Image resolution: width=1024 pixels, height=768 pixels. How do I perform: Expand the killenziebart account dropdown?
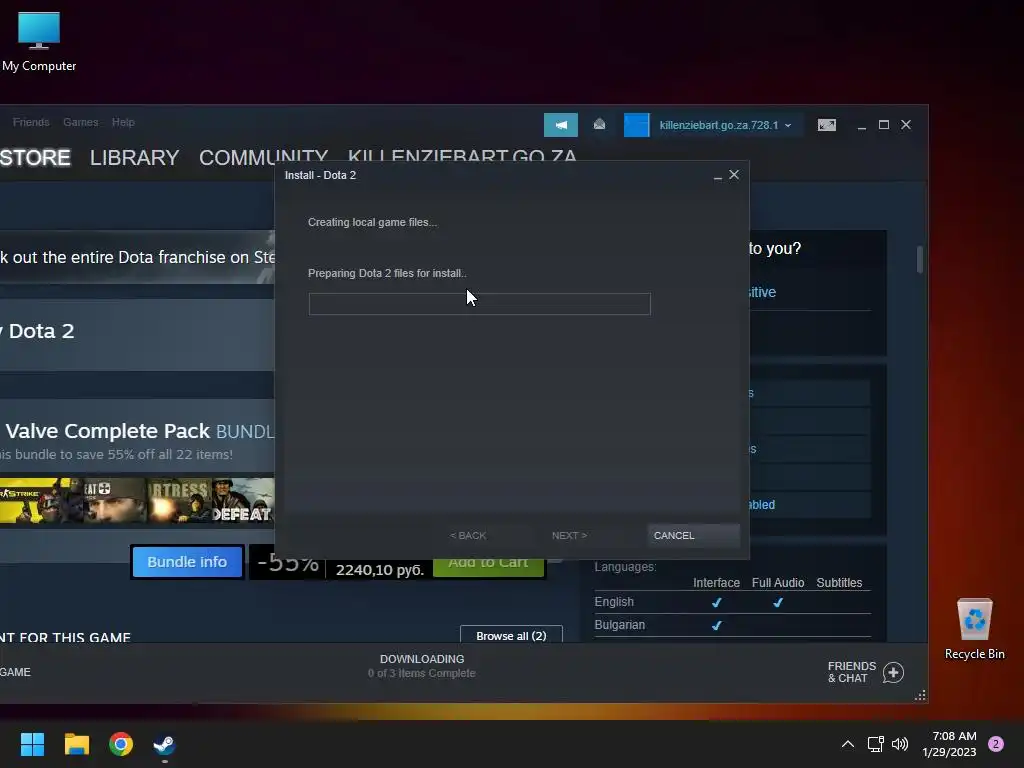pyautogui.click(x=725, y=125)
